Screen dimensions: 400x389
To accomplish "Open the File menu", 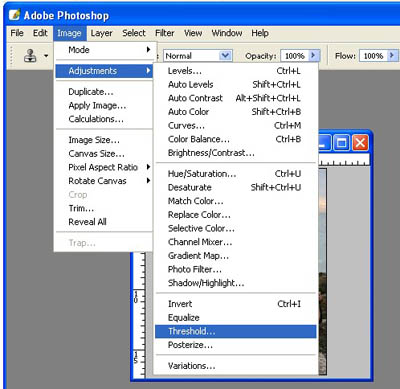I will tap(17, 33).
